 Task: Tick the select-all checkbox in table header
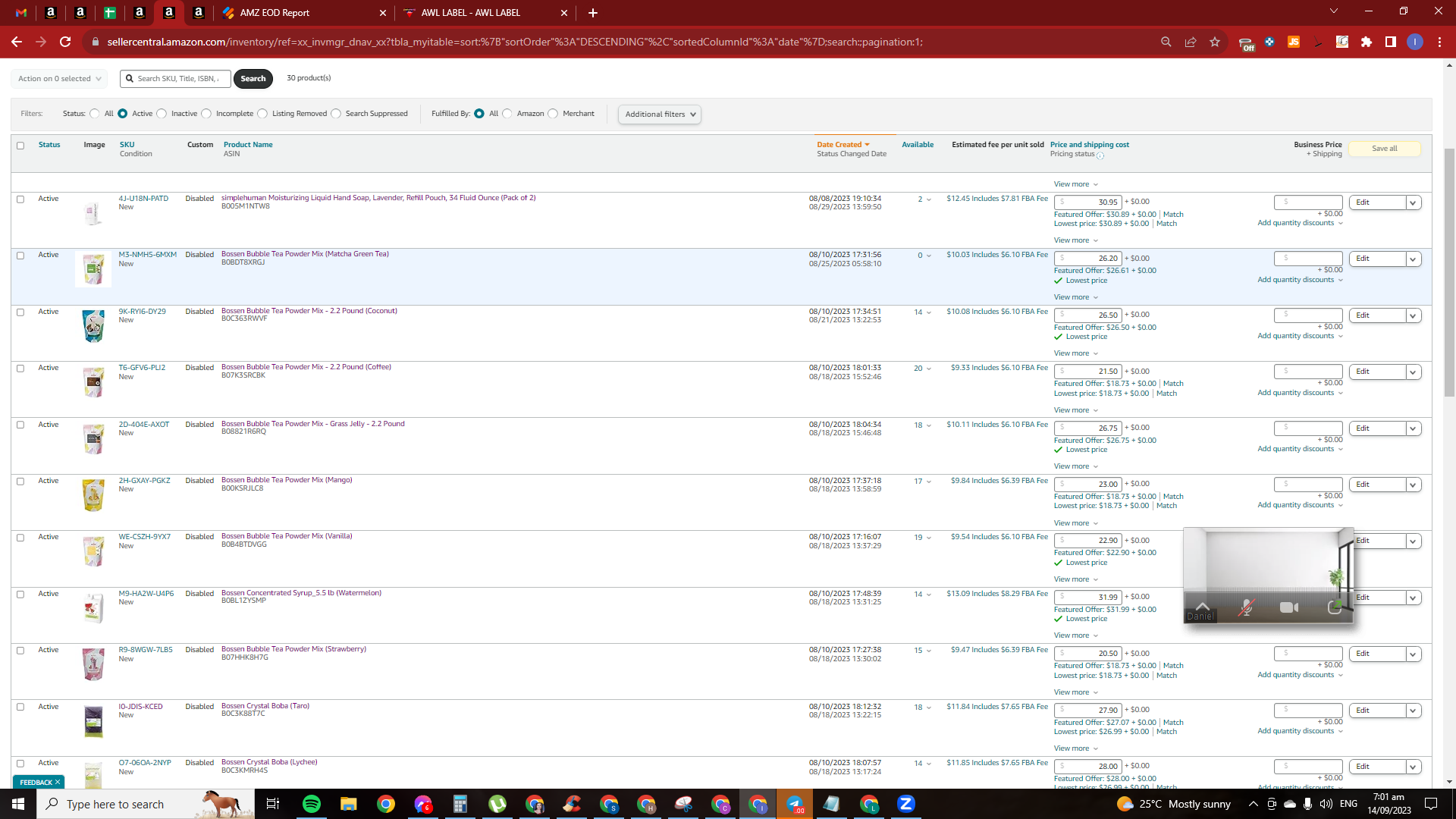[x=20, y=146]
